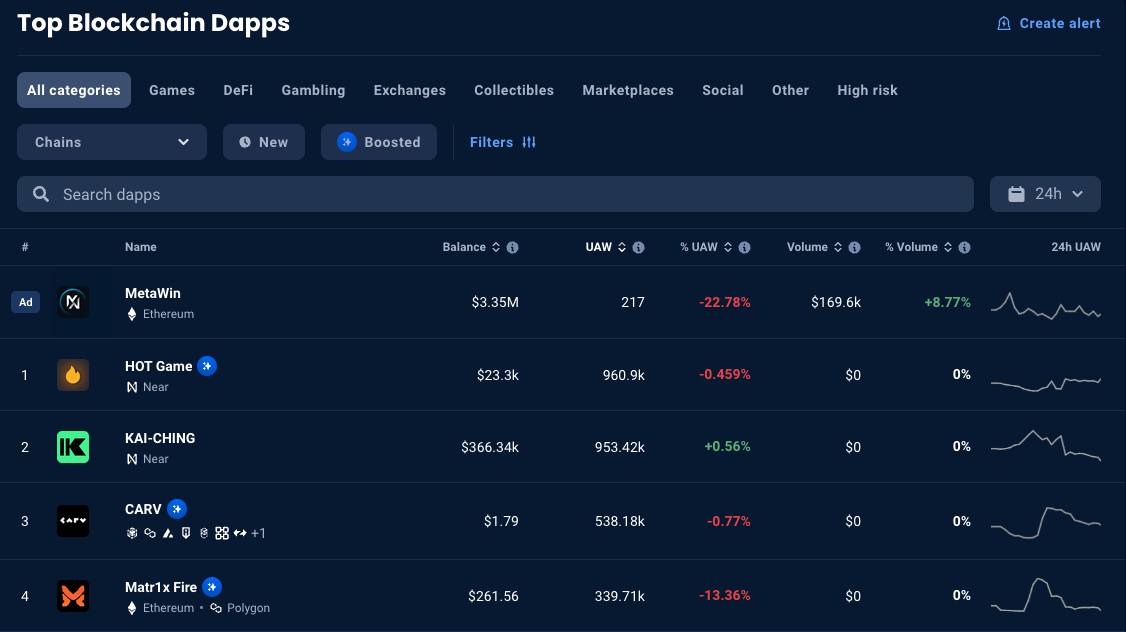Click MetaWin % Volume +8.77%

[x=947, y=302]
